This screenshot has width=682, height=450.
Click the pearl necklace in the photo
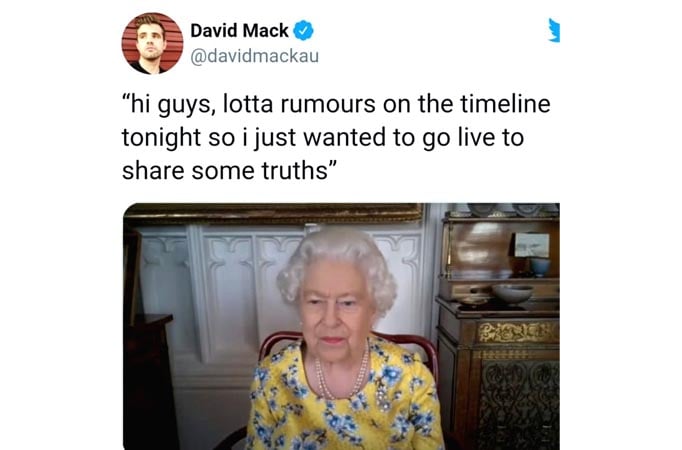[x=341, y=376]
